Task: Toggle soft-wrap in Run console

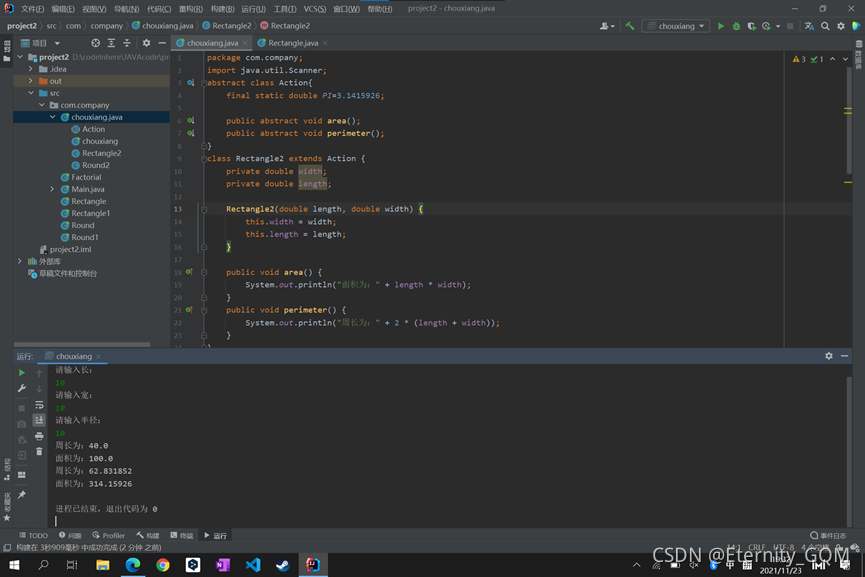Action: tap(39, 405)
